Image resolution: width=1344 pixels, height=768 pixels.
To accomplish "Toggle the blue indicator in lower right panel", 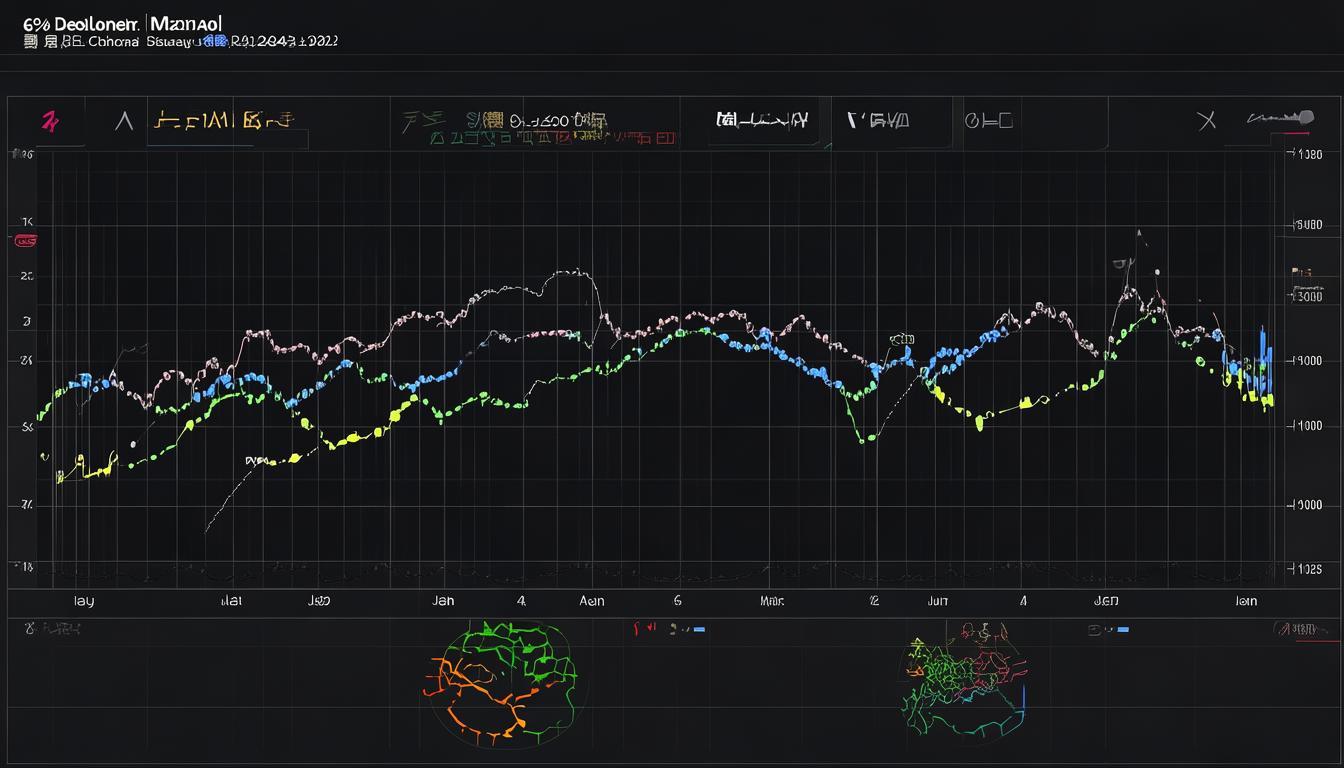I will point(1109,630).
